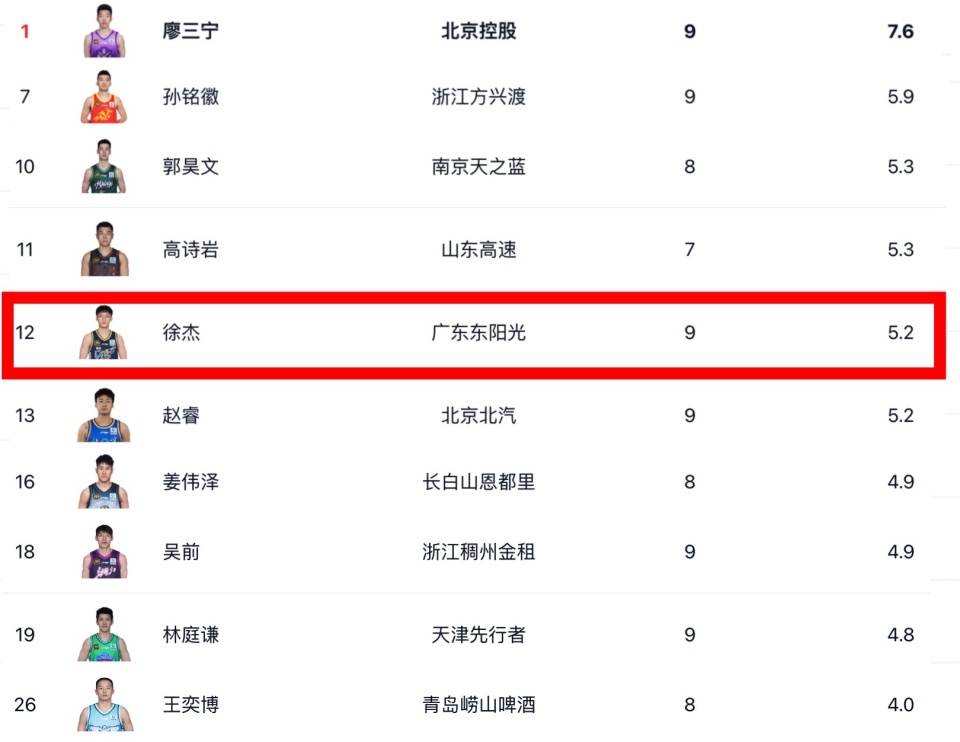This screenshot has width=960, height=742.
Task: Select team 广东东阳光
Action: tap(479, 332)
